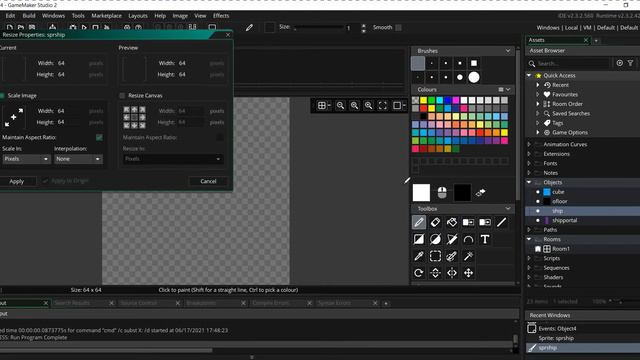Open the Layouts menu
Viewport: 640px width, 360px height.
(138, 16)
